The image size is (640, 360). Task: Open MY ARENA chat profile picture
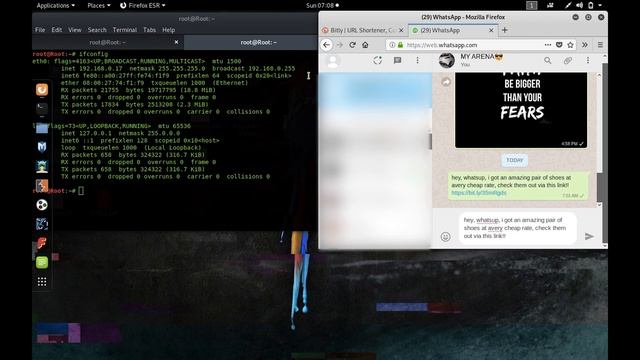click(x=447, y=60)
